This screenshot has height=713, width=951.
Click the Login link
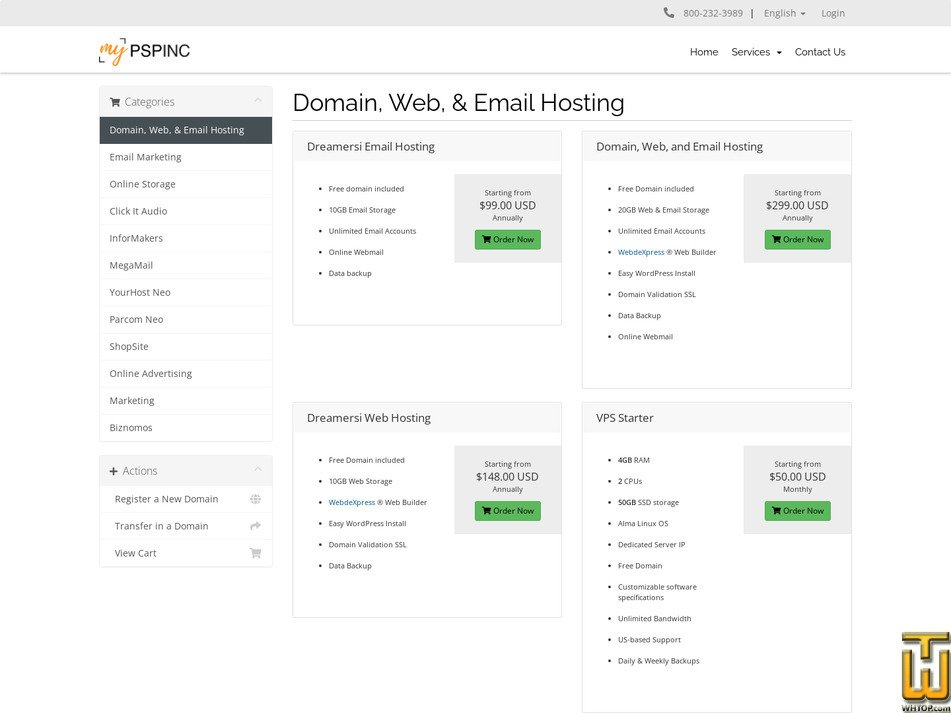[833, 13]
